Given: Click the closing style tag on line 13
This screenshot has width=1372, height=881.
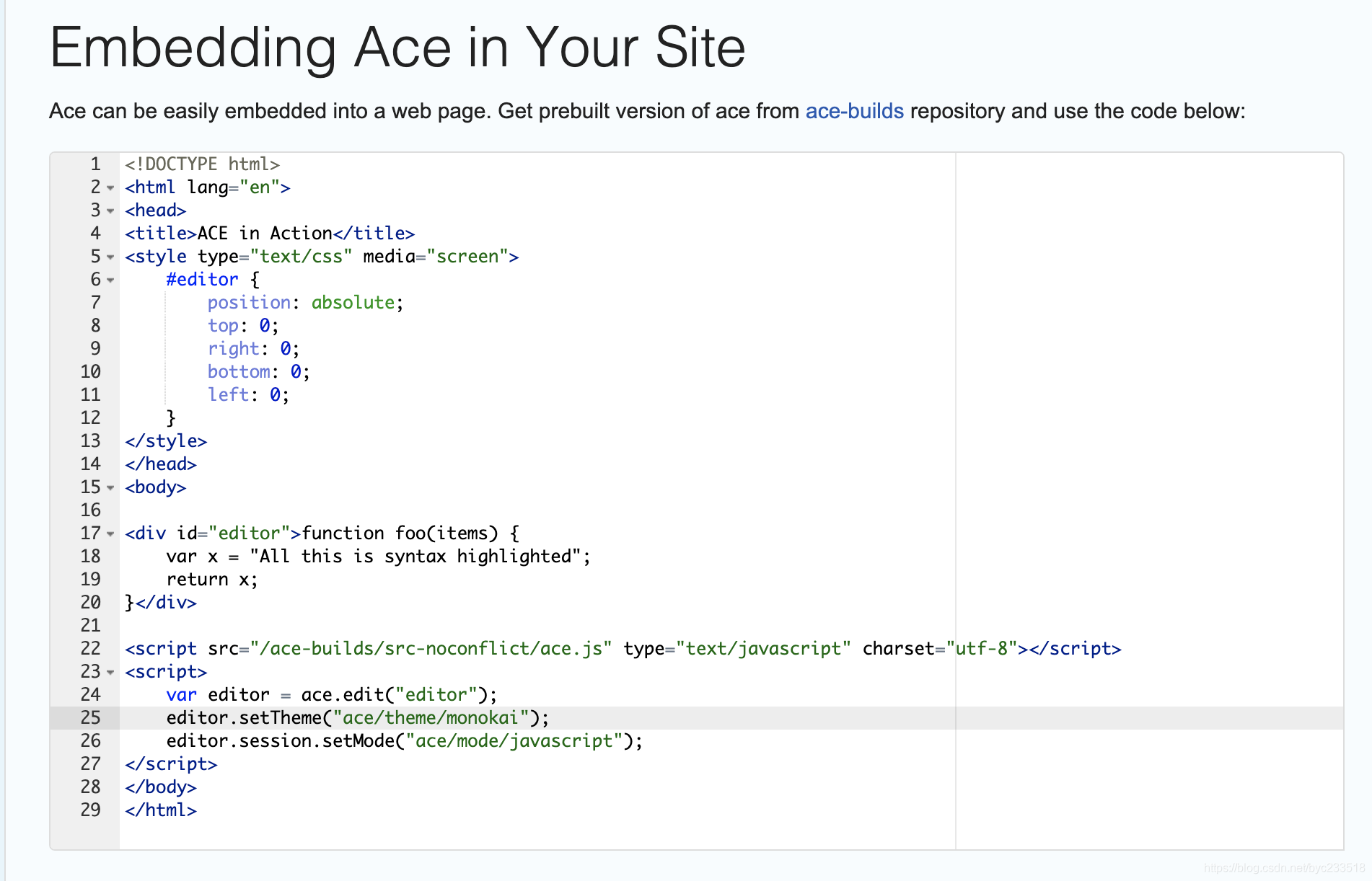Looking at the screenshot, I should [x=166, y=441].
